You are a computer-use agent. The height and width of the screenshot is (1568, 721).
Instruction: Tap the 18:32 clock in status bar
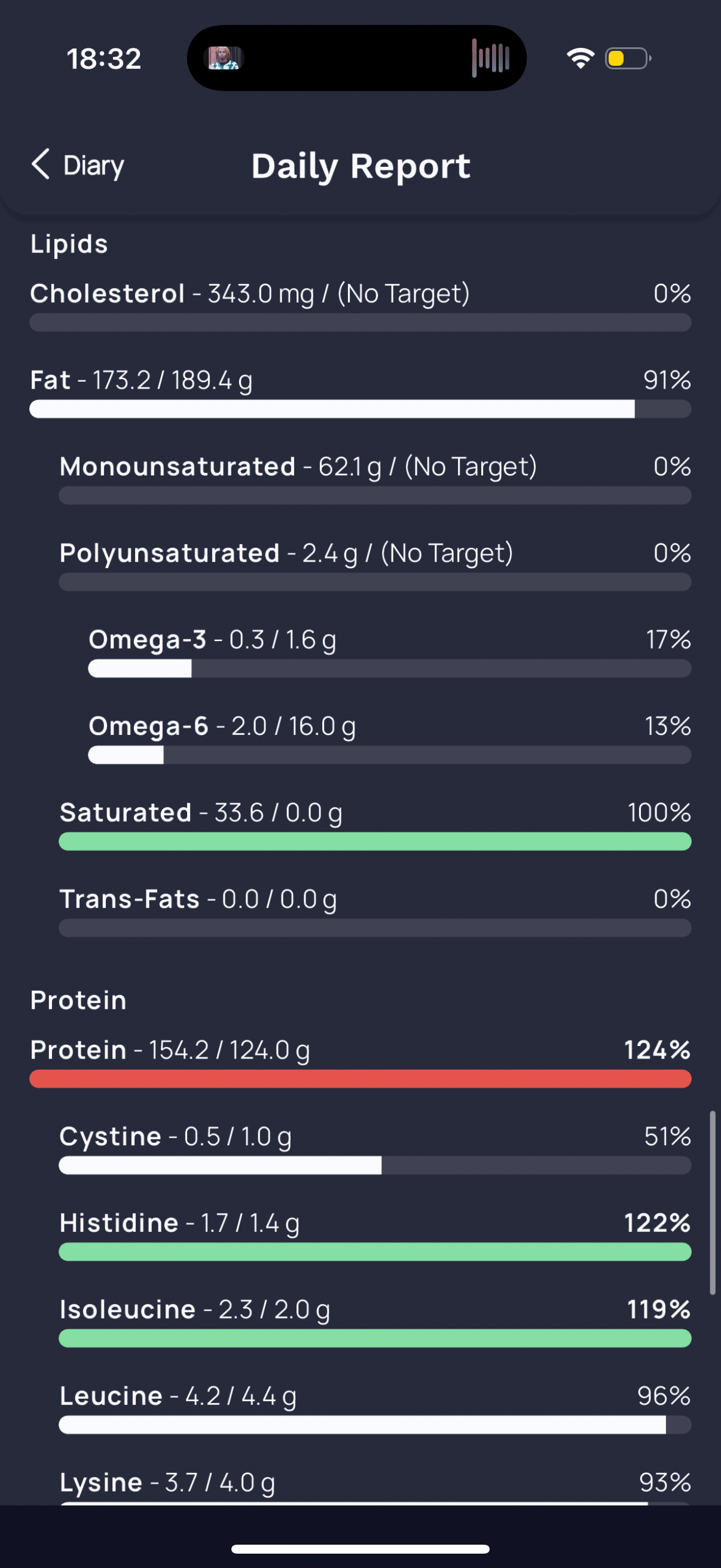point(104,59)
